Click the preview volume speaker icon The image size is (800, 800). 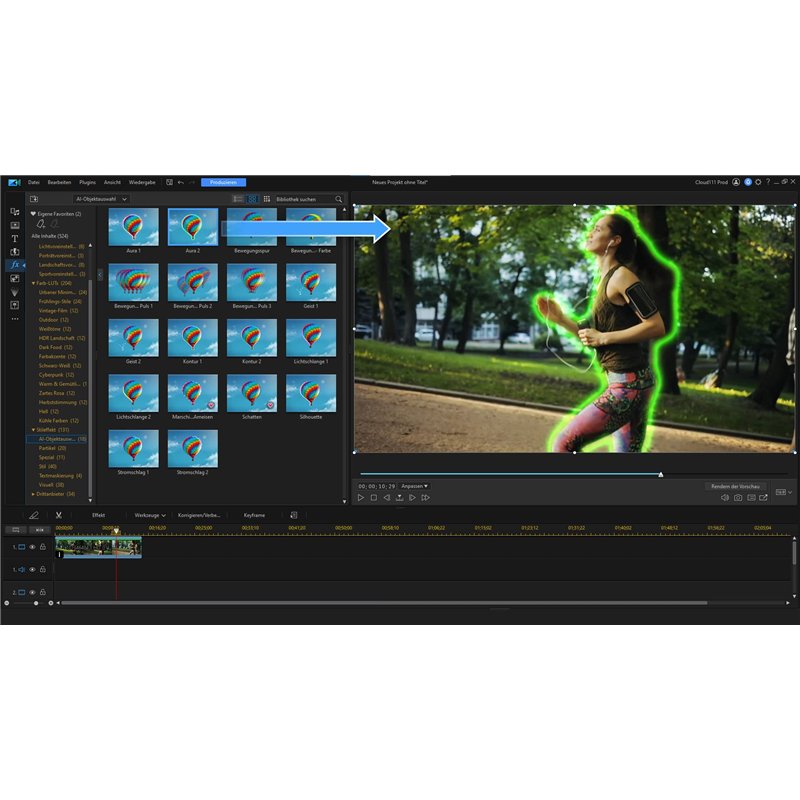pos(725,497)
